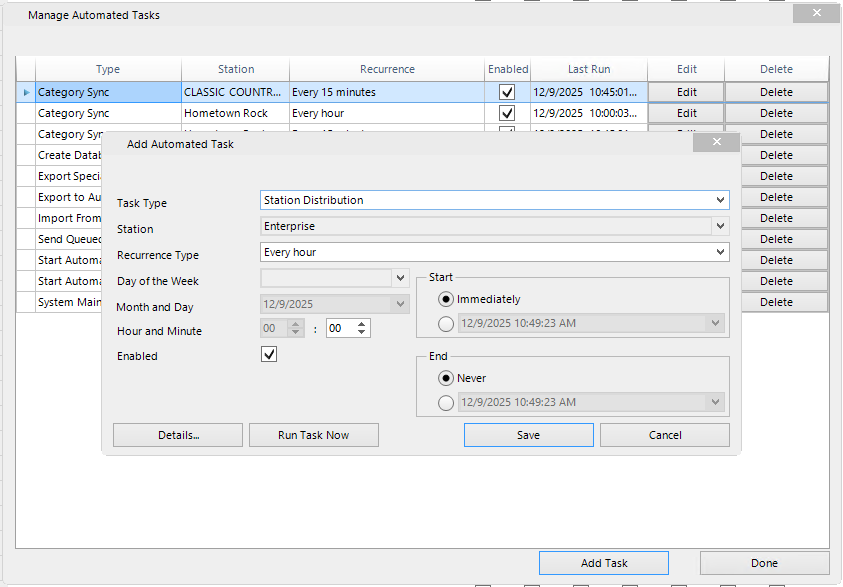Expand the Recurrence Type dropdown

tap(721, 252)
